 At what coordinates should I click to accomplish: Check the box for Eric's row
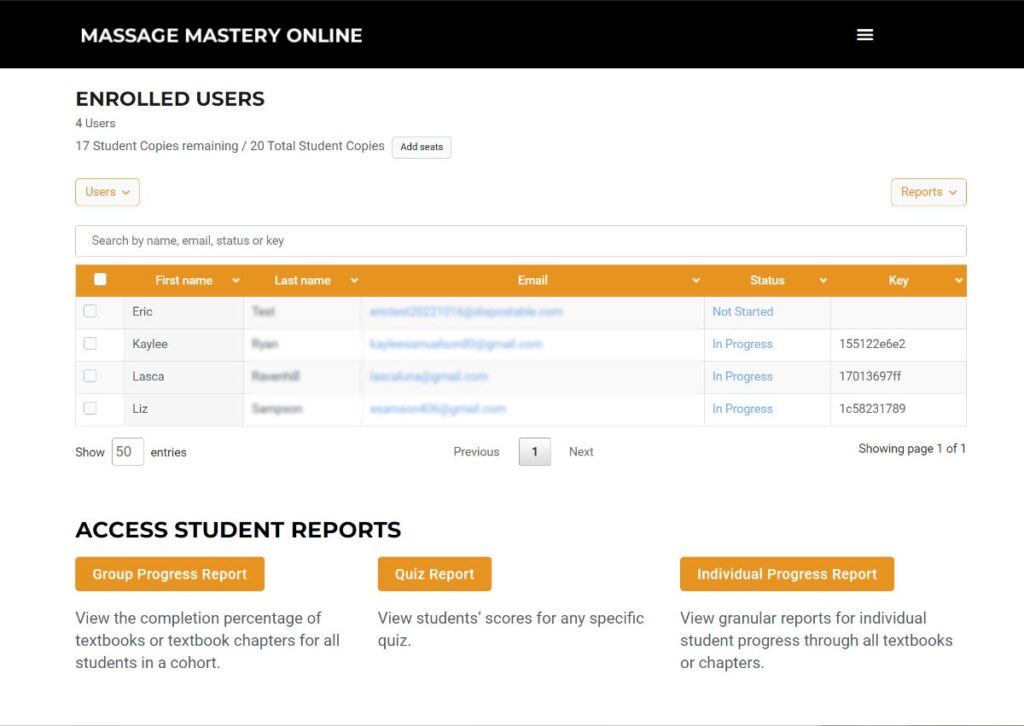coord(90,311)
